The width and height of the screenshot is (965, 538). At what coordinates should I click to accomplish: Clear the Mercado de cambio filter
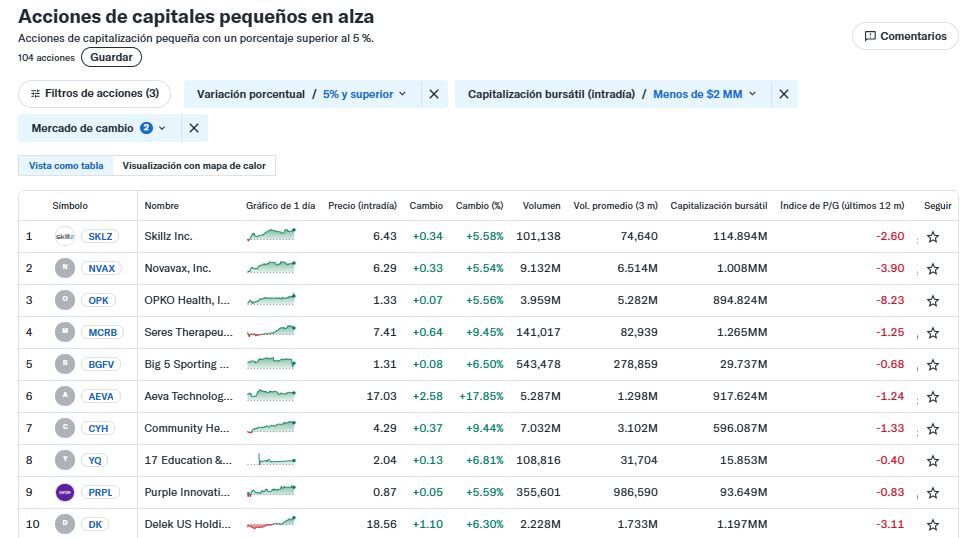[x=194, y=128]
